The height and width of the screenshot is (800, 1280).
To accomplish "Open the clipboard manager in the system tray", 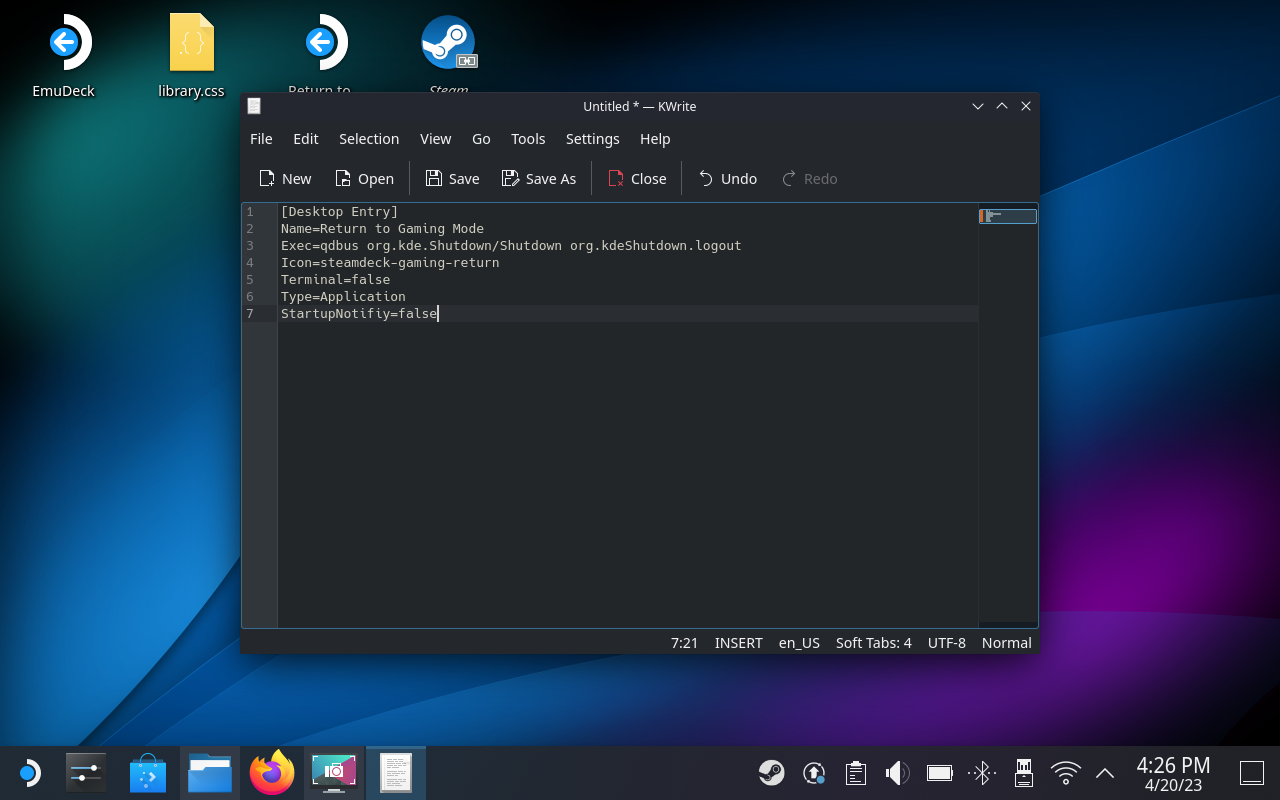I will 855,772.
